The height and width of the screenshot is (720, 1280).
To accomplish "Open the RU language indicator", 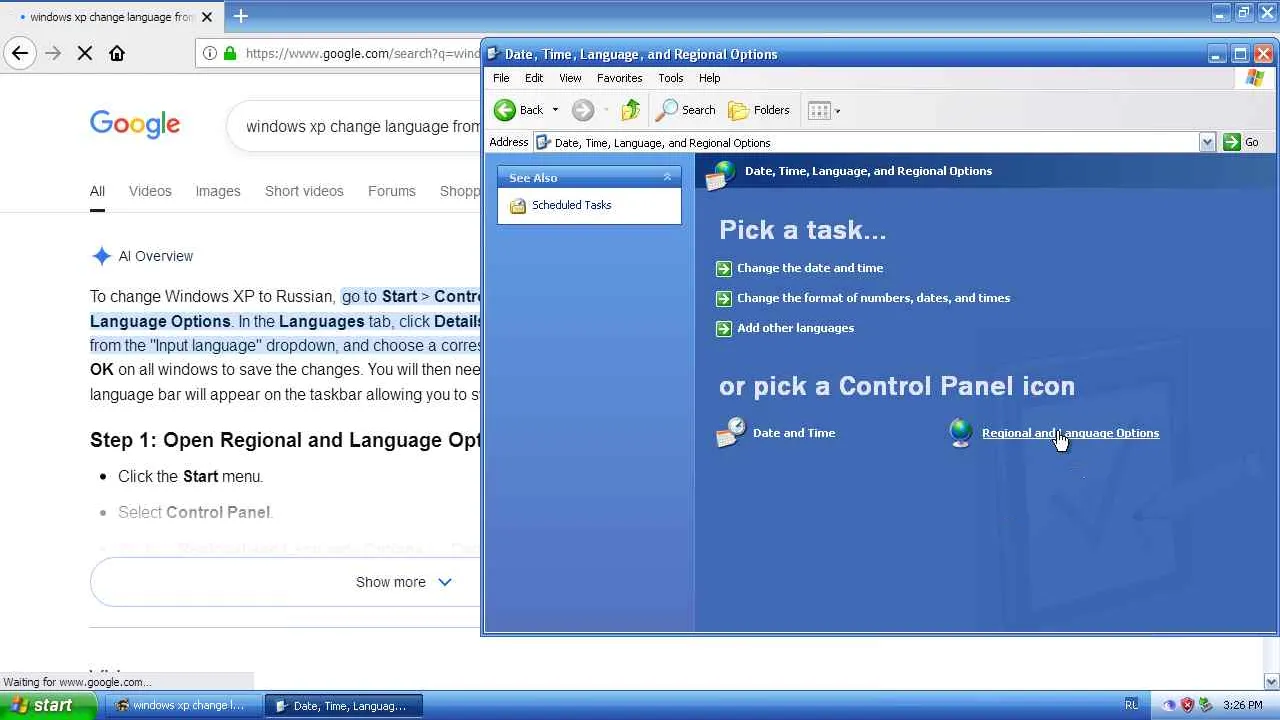I will coord(1131,705).
